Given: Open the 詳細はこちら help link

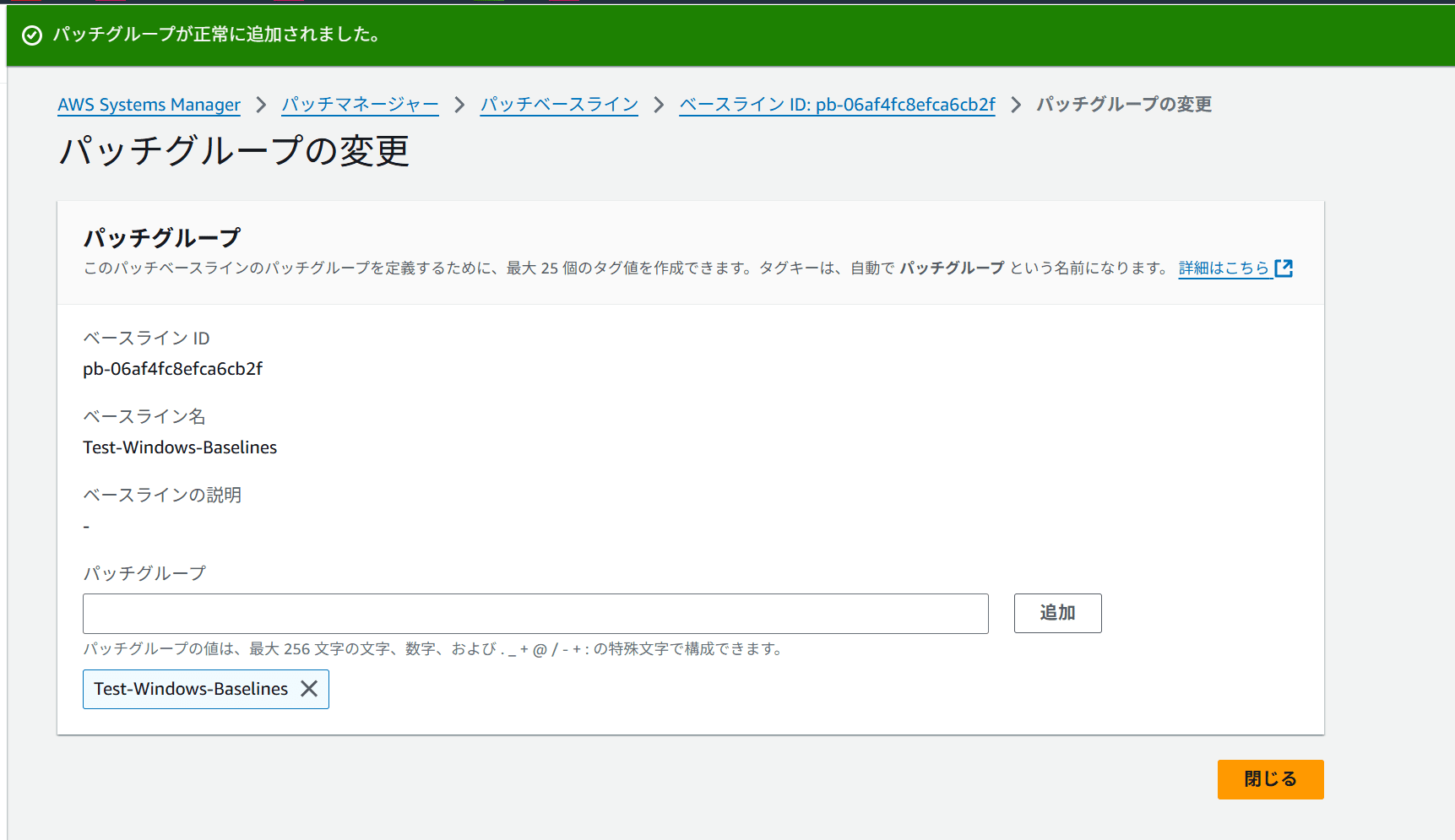Looking at the screenshot, I should pos(1224,268).
